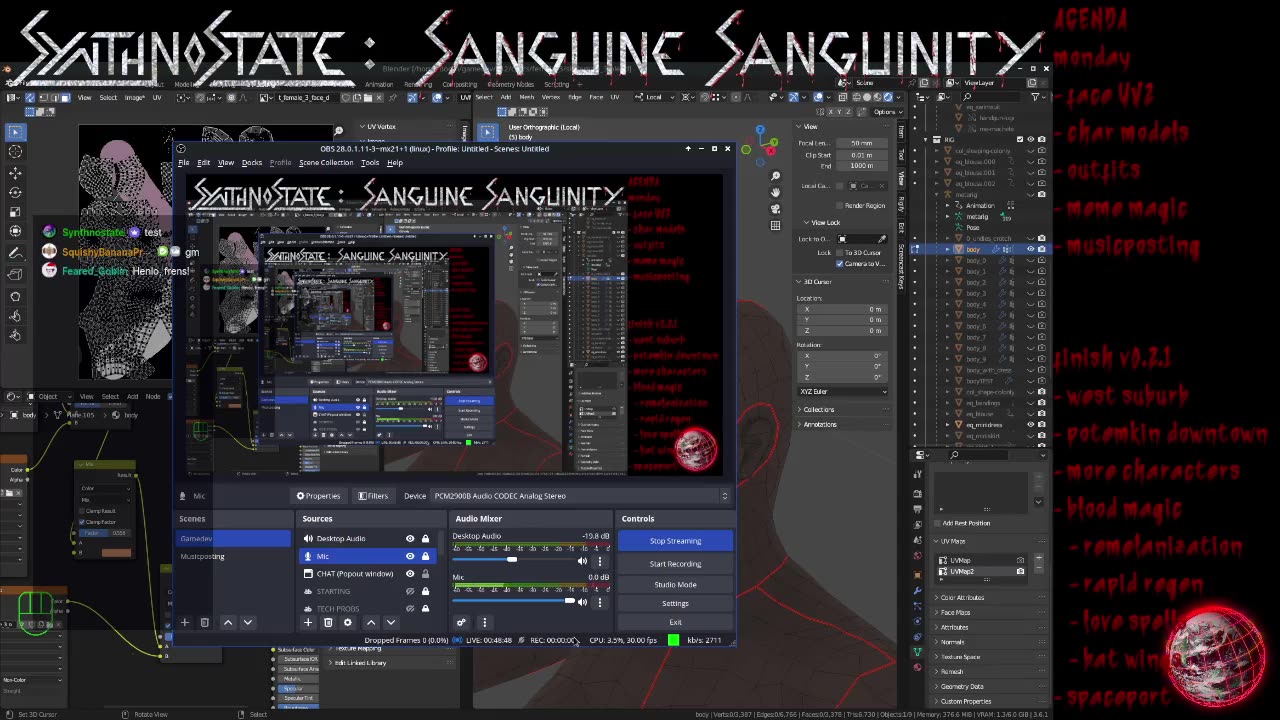This screenshot has width=1280, height=720.
Task: Show the hidden STARTING source
Action: tap(410, 591)
